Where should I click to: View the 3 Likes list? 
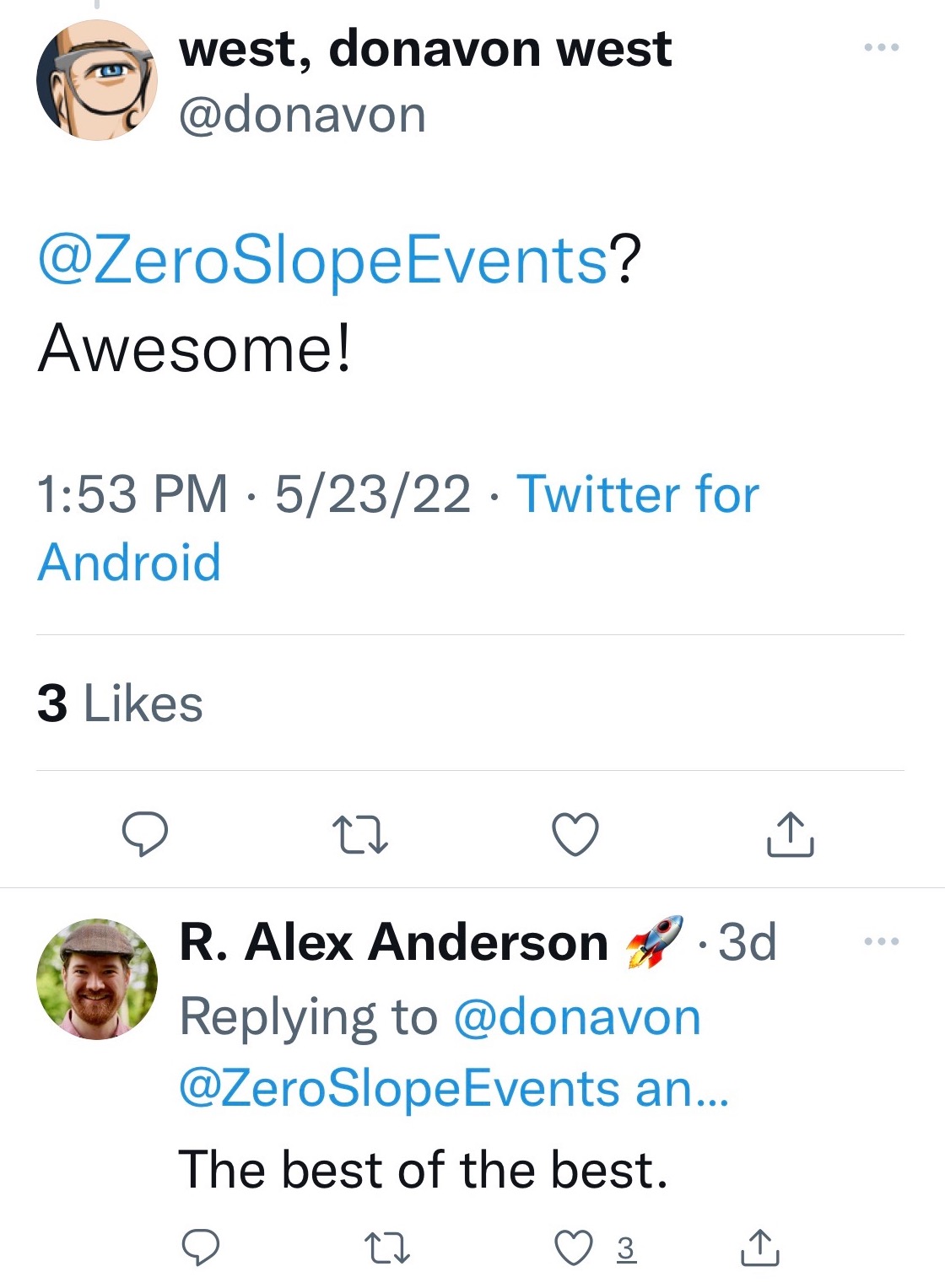coord(120,703)
